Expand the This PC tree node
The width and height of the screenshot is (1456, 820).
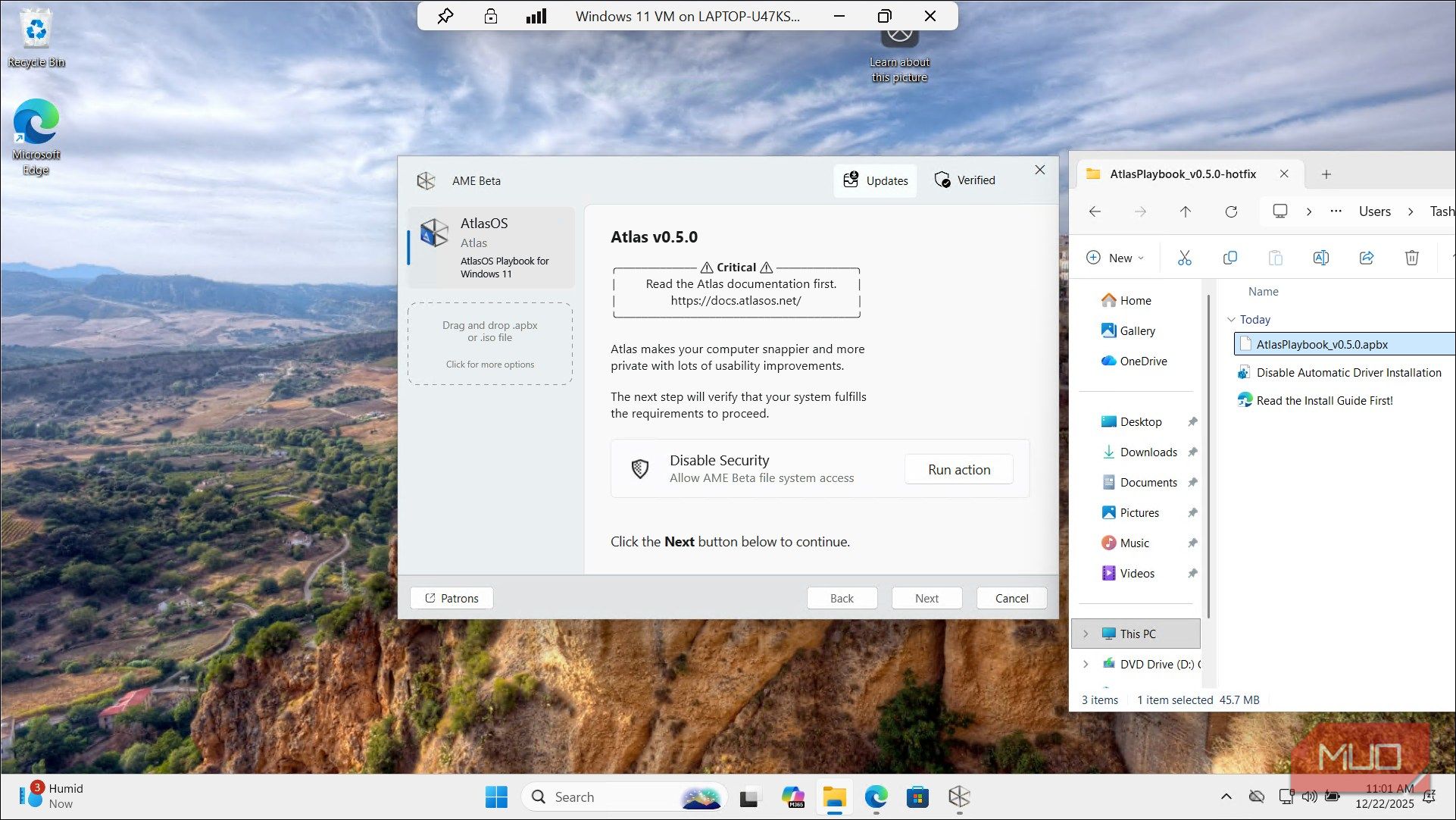1086,634
